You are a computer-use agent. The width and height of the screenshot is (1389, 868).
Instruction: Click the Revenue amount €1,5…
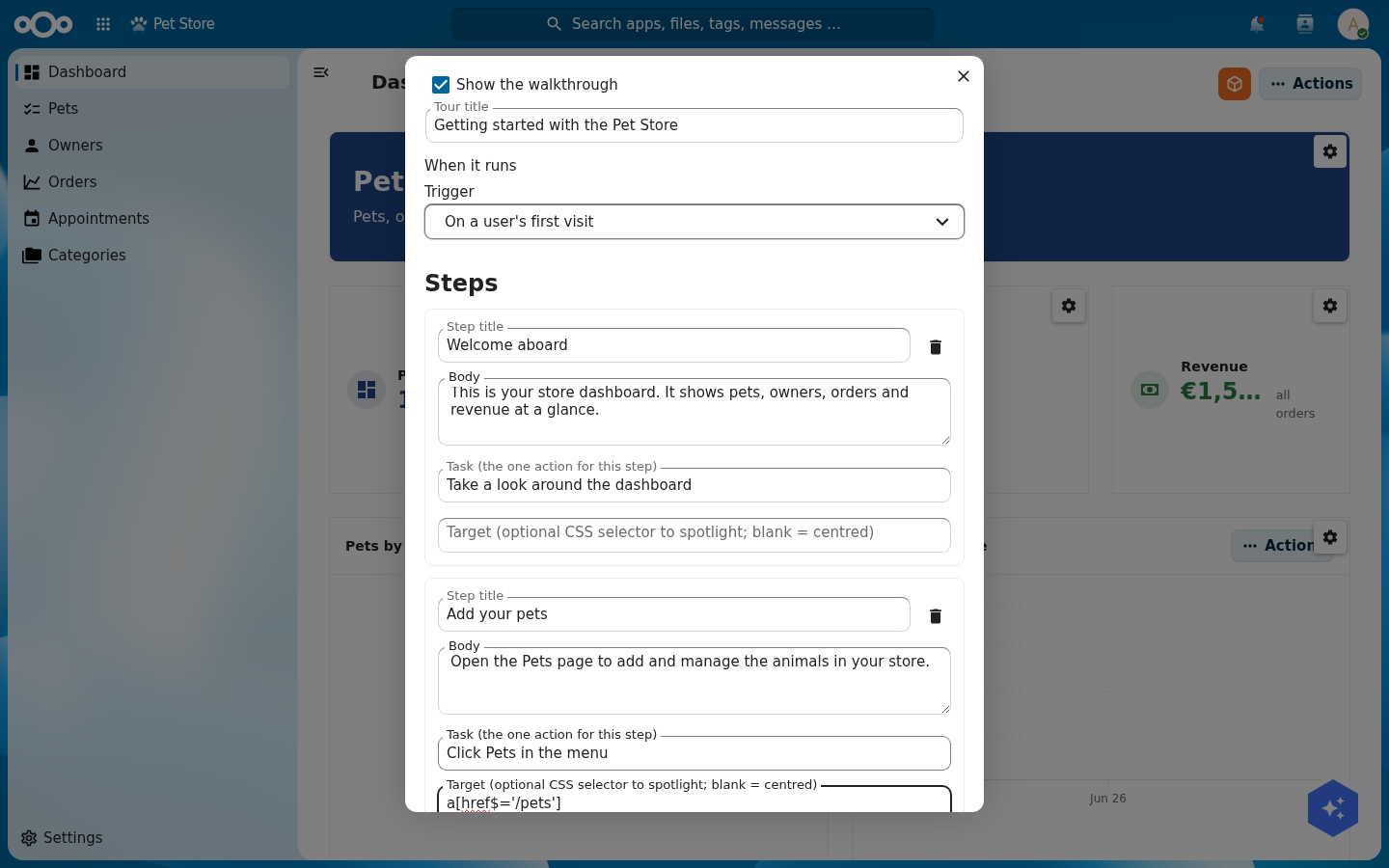point(1220,392)
